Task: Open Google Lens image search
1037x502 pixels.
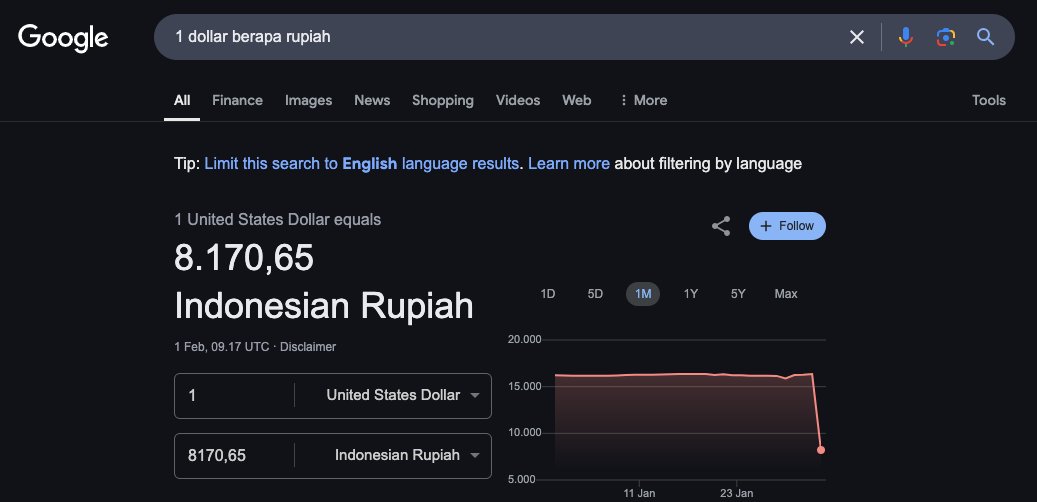Action: point(946,37)
